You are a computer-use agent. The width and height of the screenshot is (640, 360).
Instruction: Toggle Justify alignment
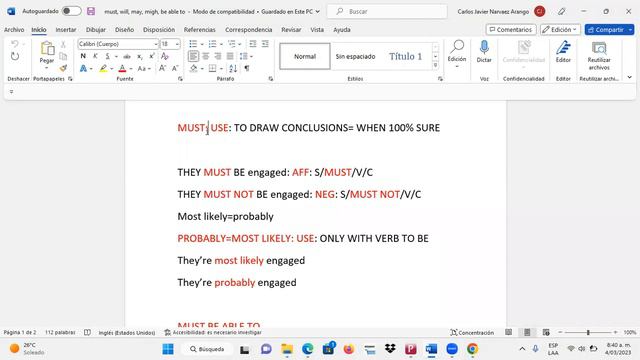click(x=230, y=56)
